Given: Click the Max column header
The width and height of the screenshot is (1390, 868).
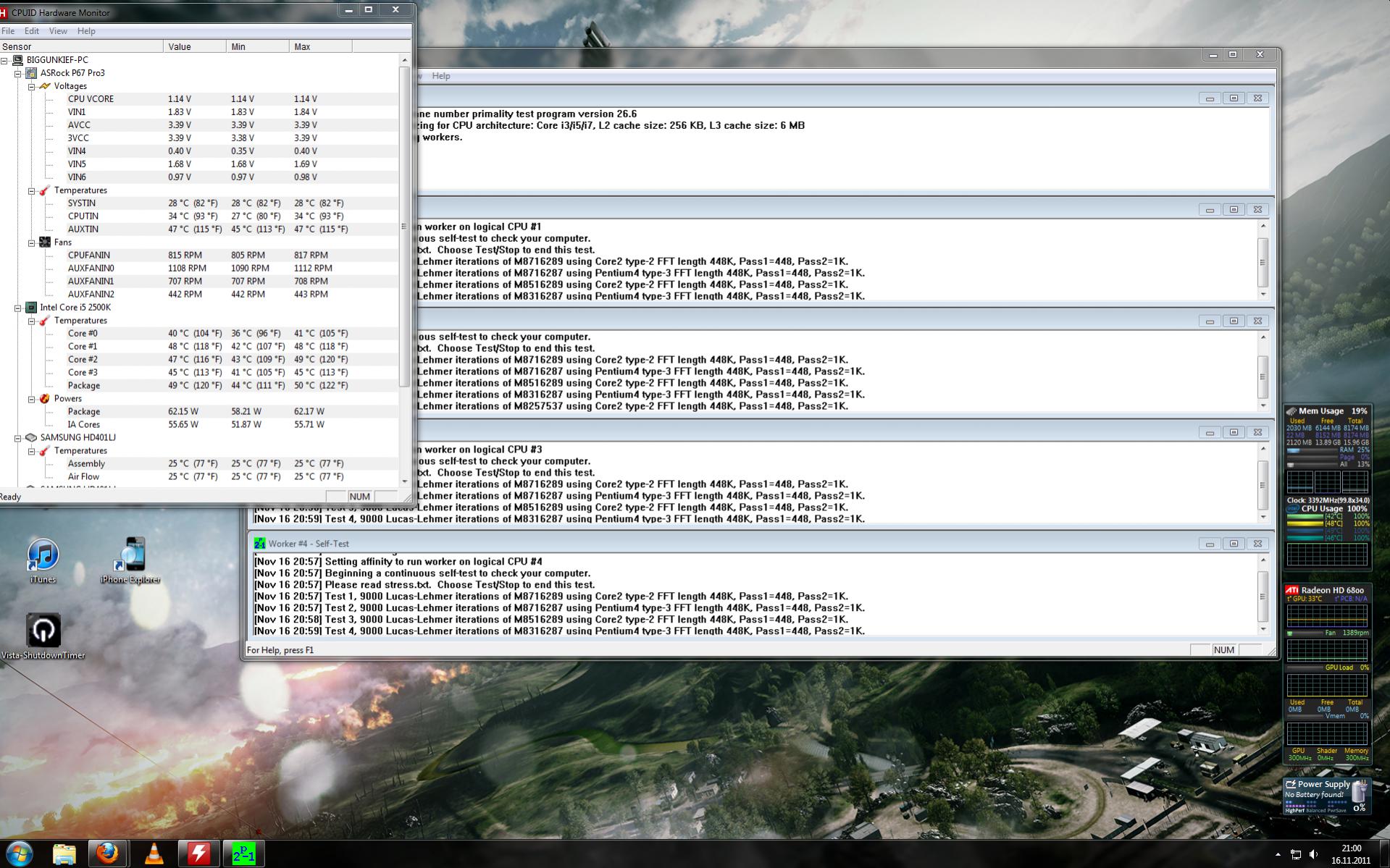Looking at the screenshot, I should [322, 46].
